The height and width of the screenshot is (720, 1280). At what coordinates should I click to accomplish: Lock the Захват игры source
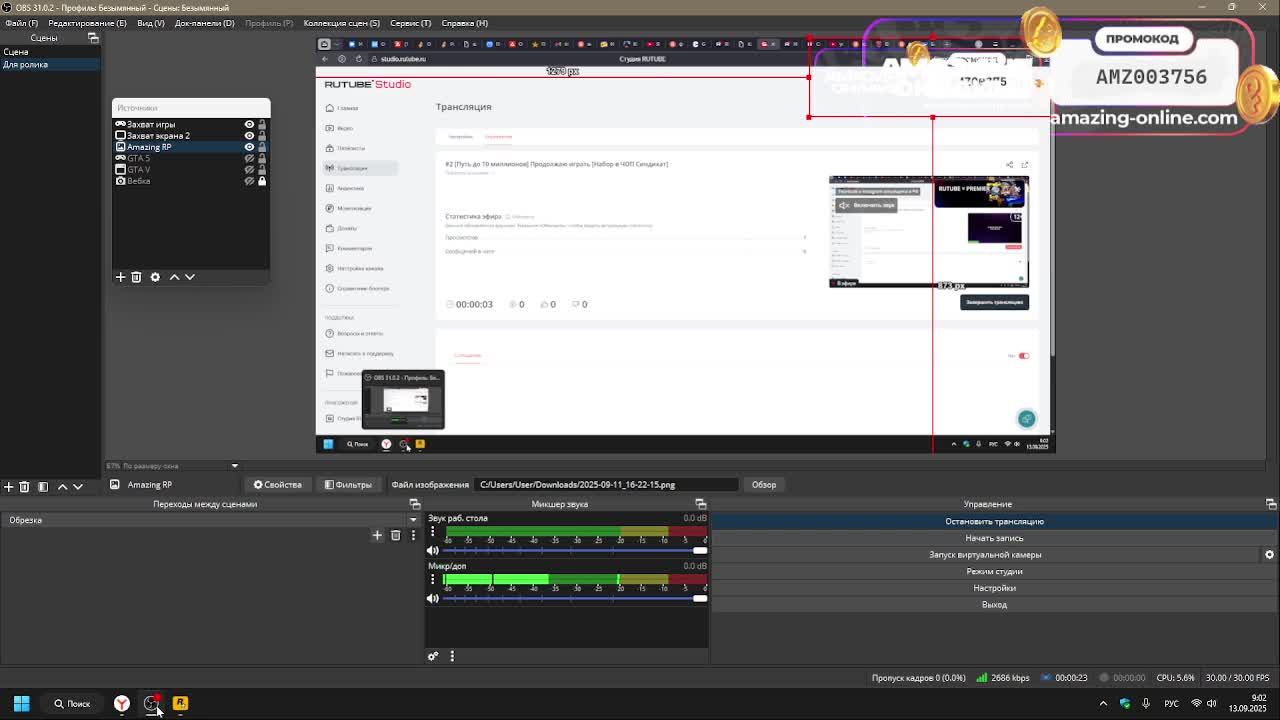263,125
